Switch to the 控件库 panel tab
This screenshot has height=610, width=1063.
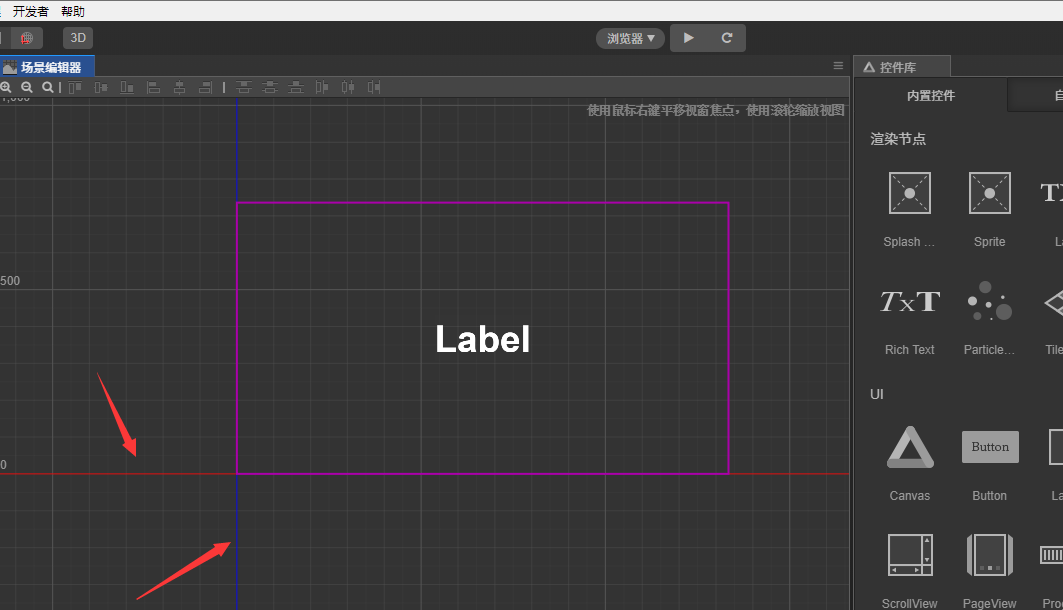click(x=902, y=67)
